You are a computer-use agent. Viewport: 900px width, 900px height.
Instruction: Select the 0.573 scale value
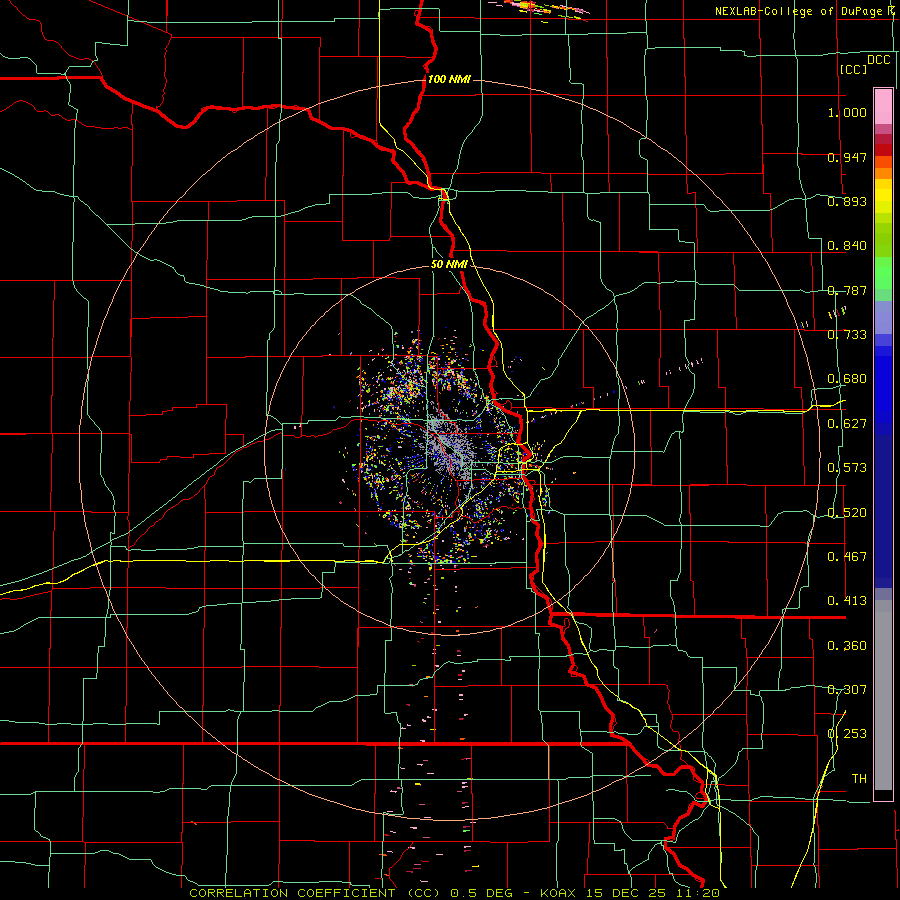tap(847, 468)
